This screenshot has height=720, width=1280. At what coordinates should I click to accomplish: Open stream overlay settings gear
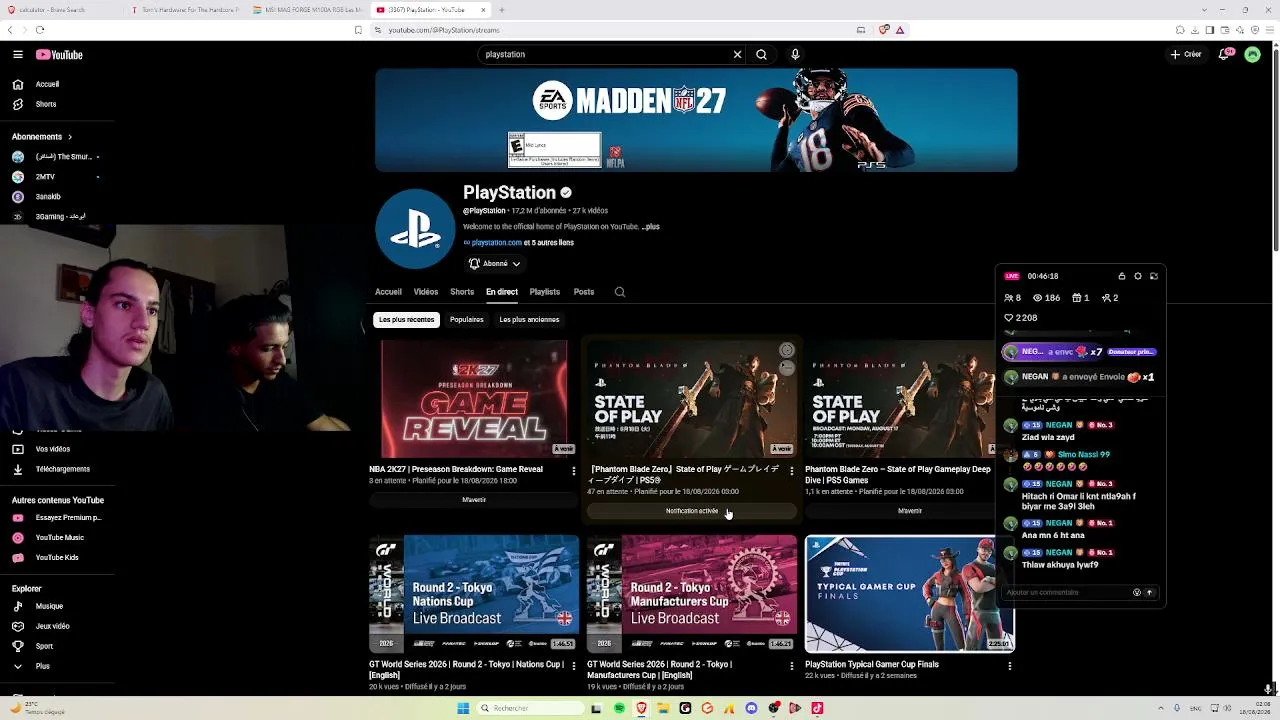pos(1138,276)
